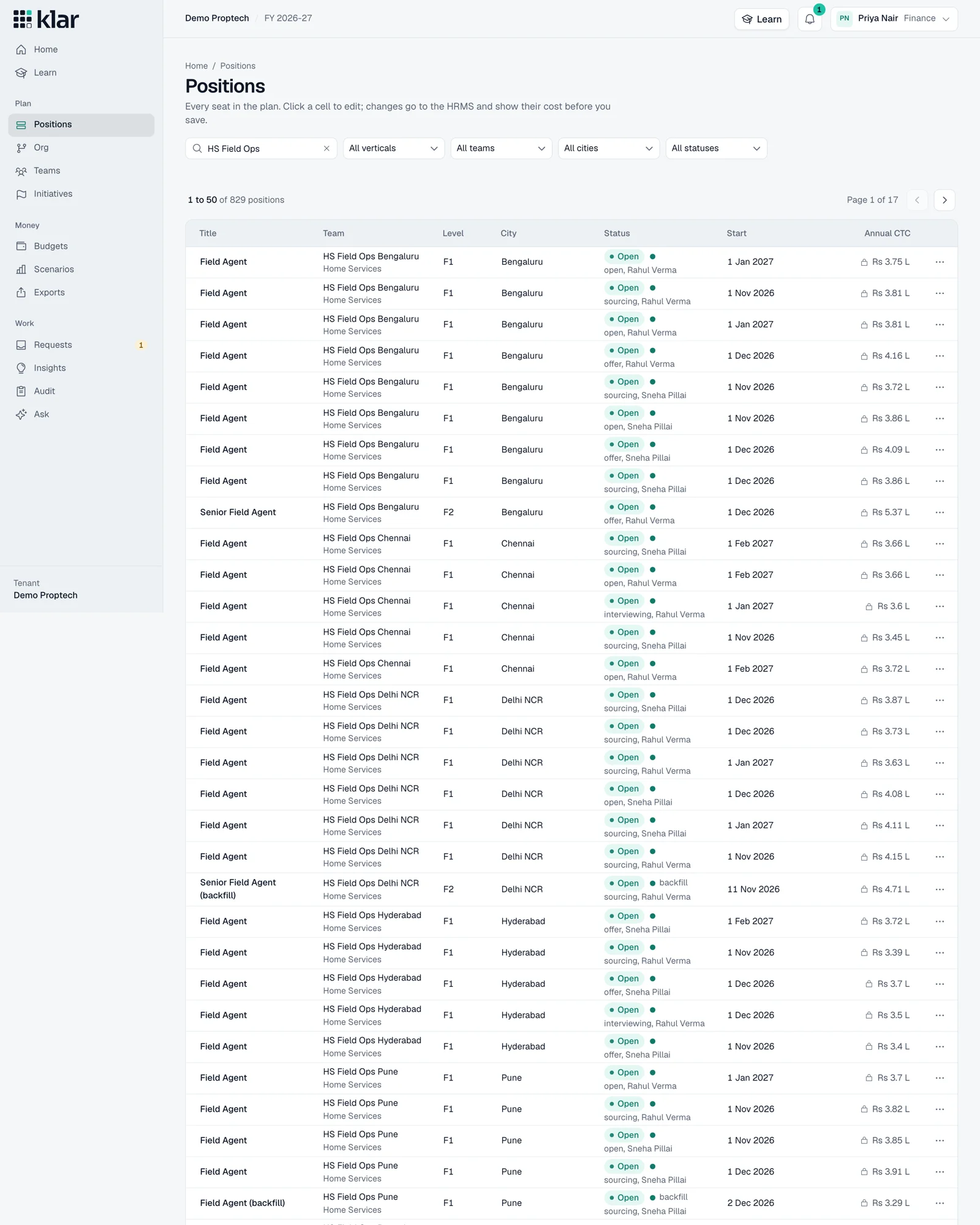Clear the HS Field Ops search
Viewport: 980px width, 1225px height.
[326, 148]
